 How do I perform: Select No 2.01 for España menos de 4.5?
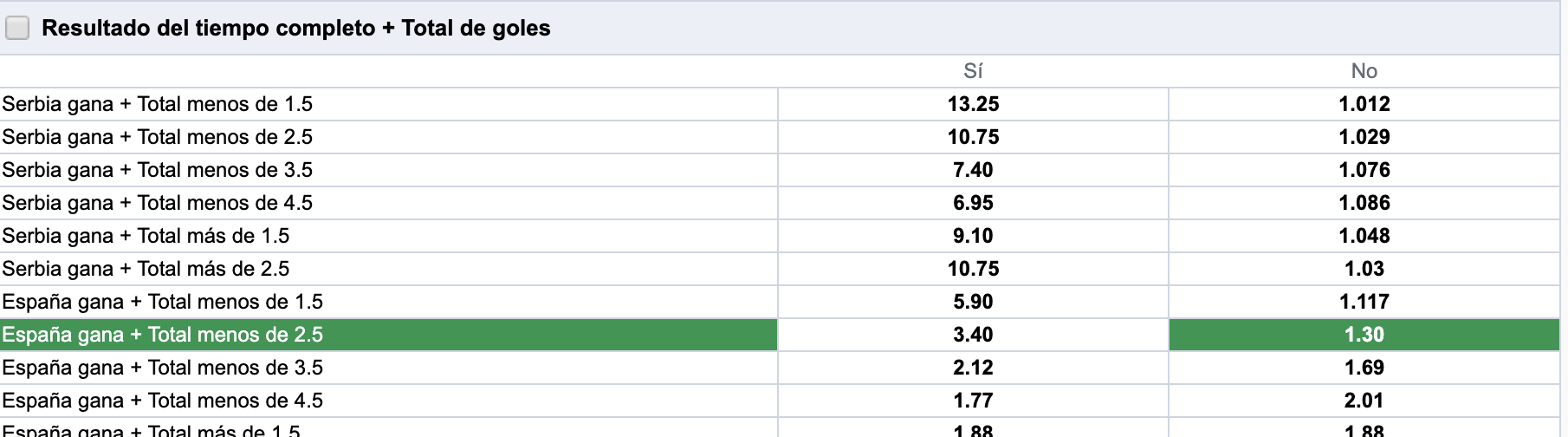[1364, 401]
